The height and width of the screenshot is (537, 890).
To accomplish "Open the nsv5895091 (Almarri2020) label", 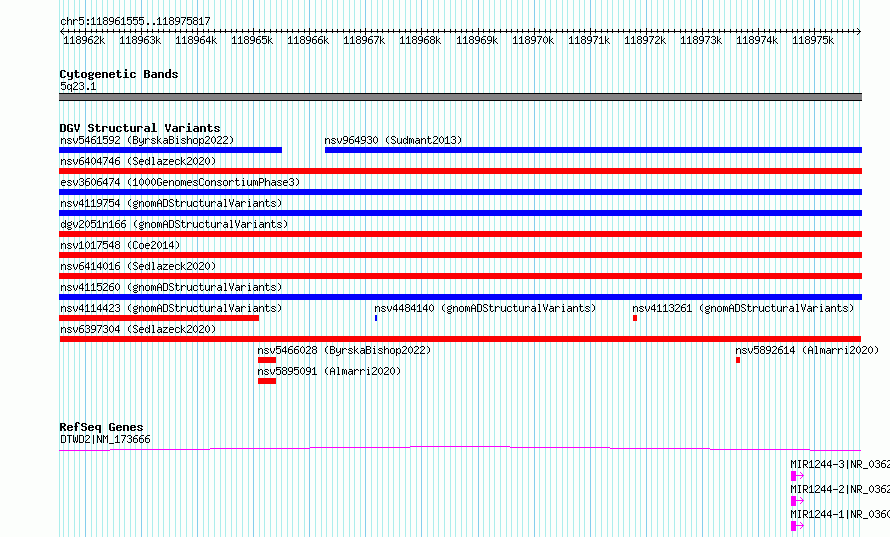I will [x=329, y=371].
